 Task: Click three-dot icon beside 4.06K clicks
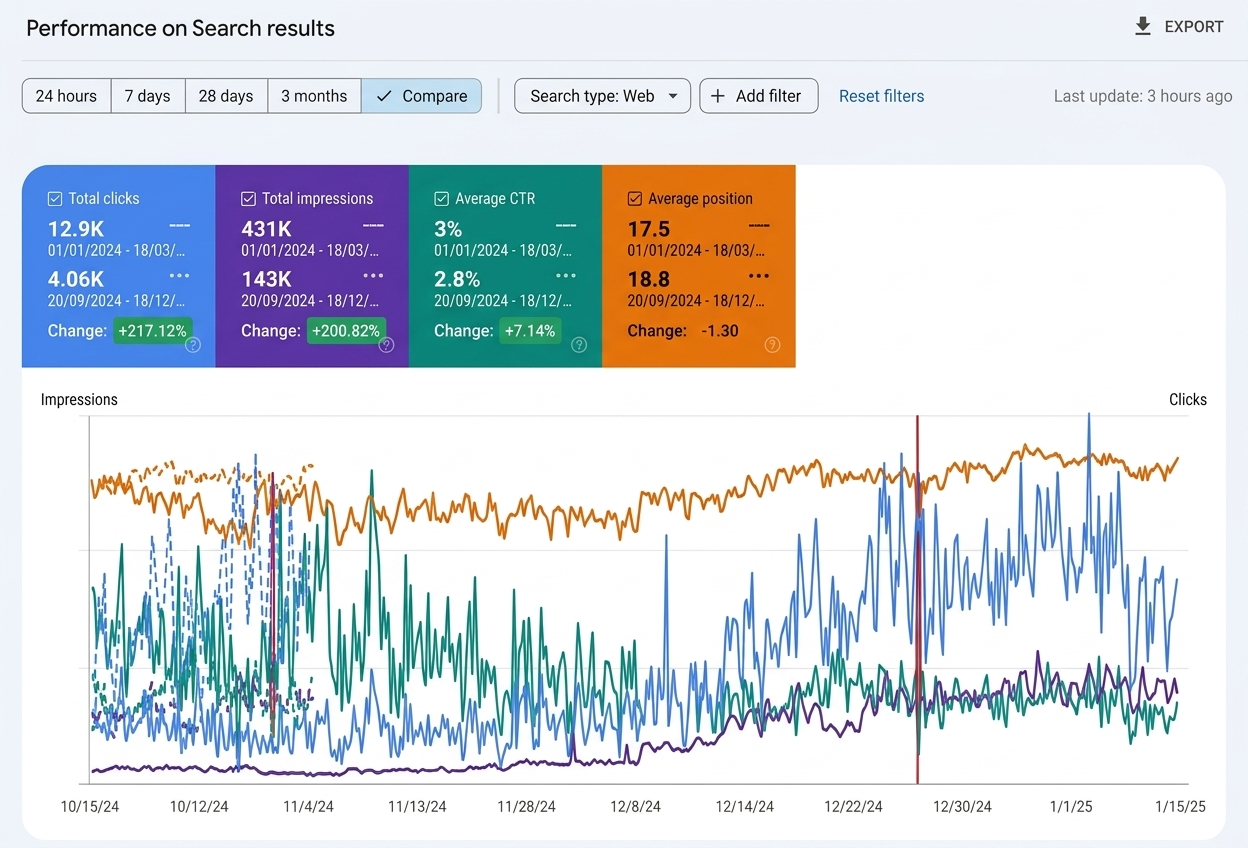[179, 276]
